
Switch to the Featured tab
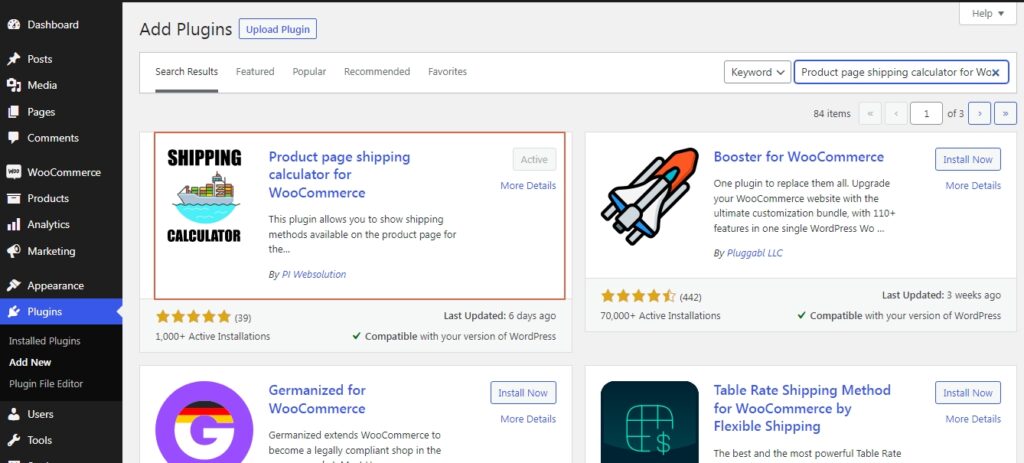pyautogui.click(x=255, y=72)
